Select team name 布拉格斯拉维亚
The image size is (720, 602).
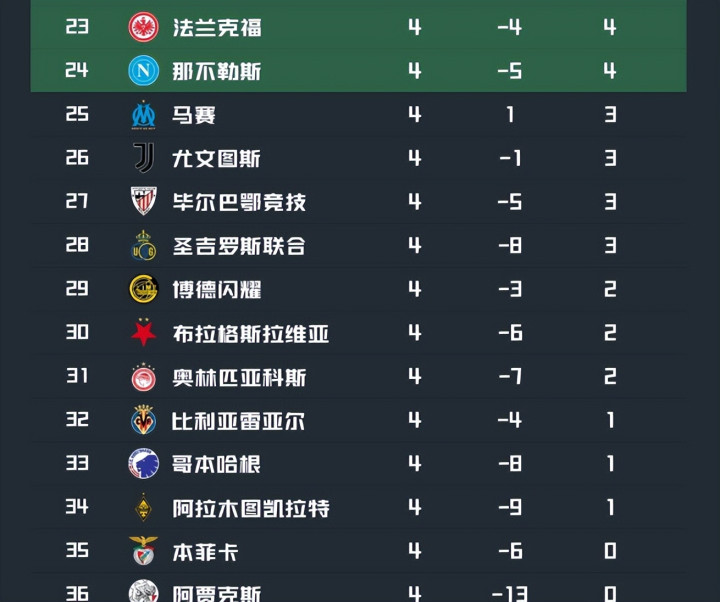[x=250, y=333]
